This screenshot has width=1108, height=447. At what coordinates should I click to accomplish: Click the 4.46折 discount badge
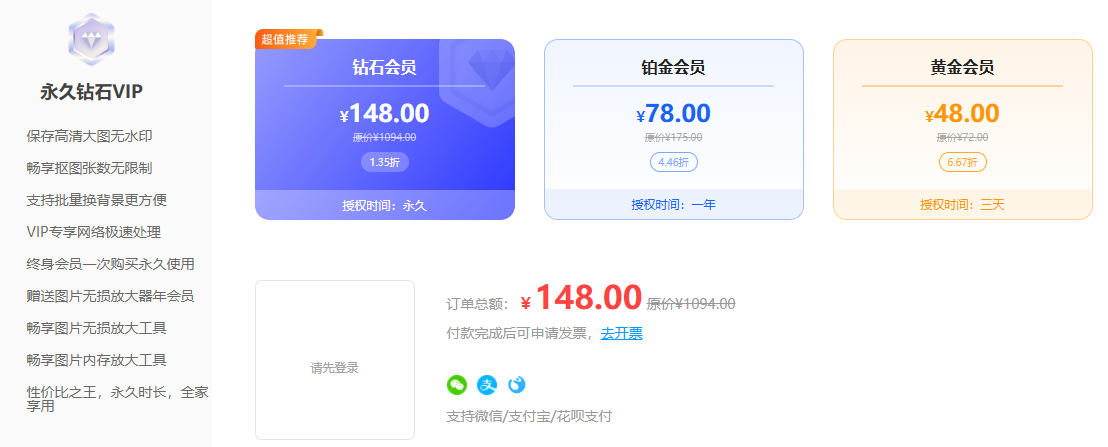(x=673, y=162)
